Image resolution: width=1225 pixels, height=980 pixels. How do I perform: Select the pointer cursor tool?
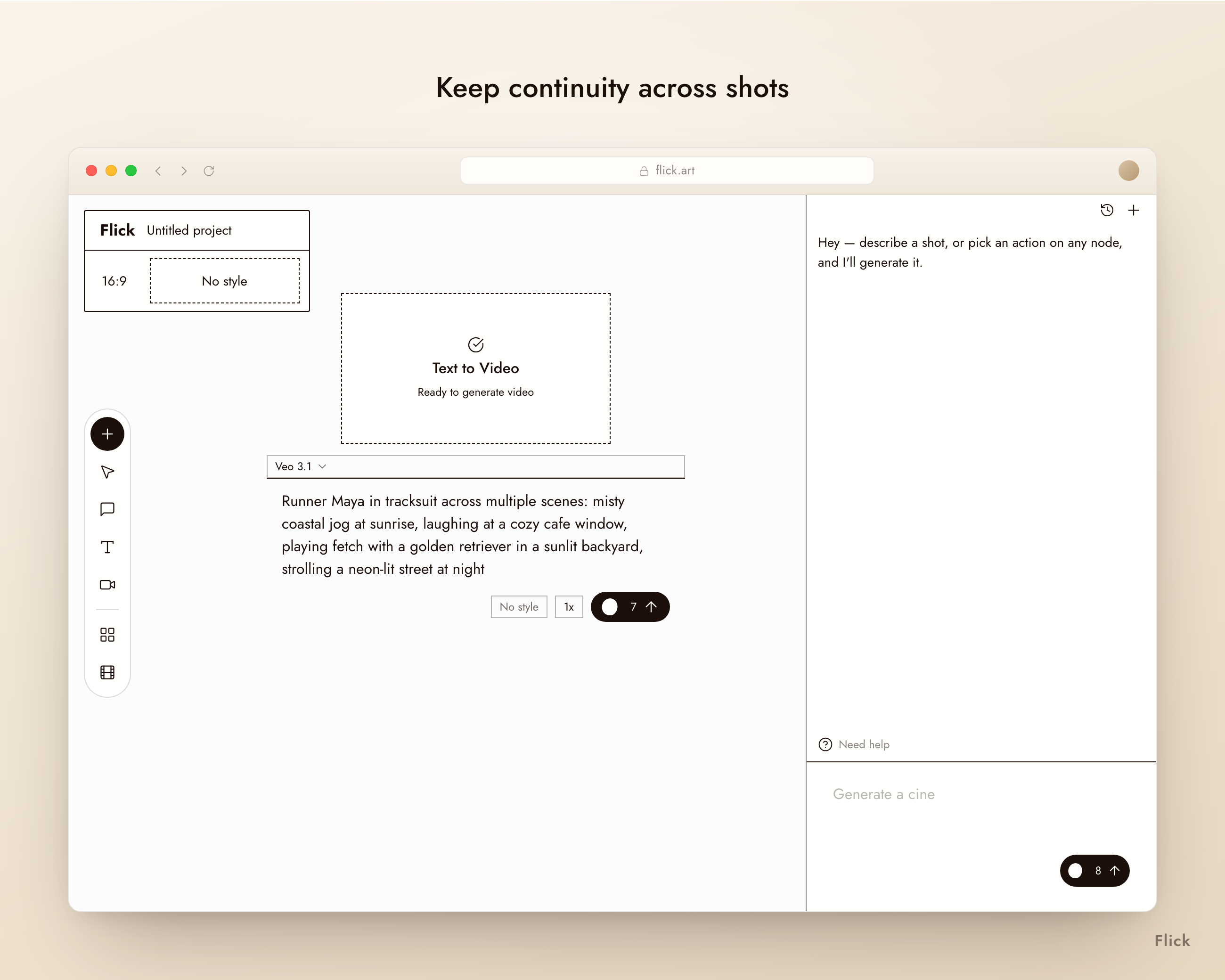click(107, 472)
